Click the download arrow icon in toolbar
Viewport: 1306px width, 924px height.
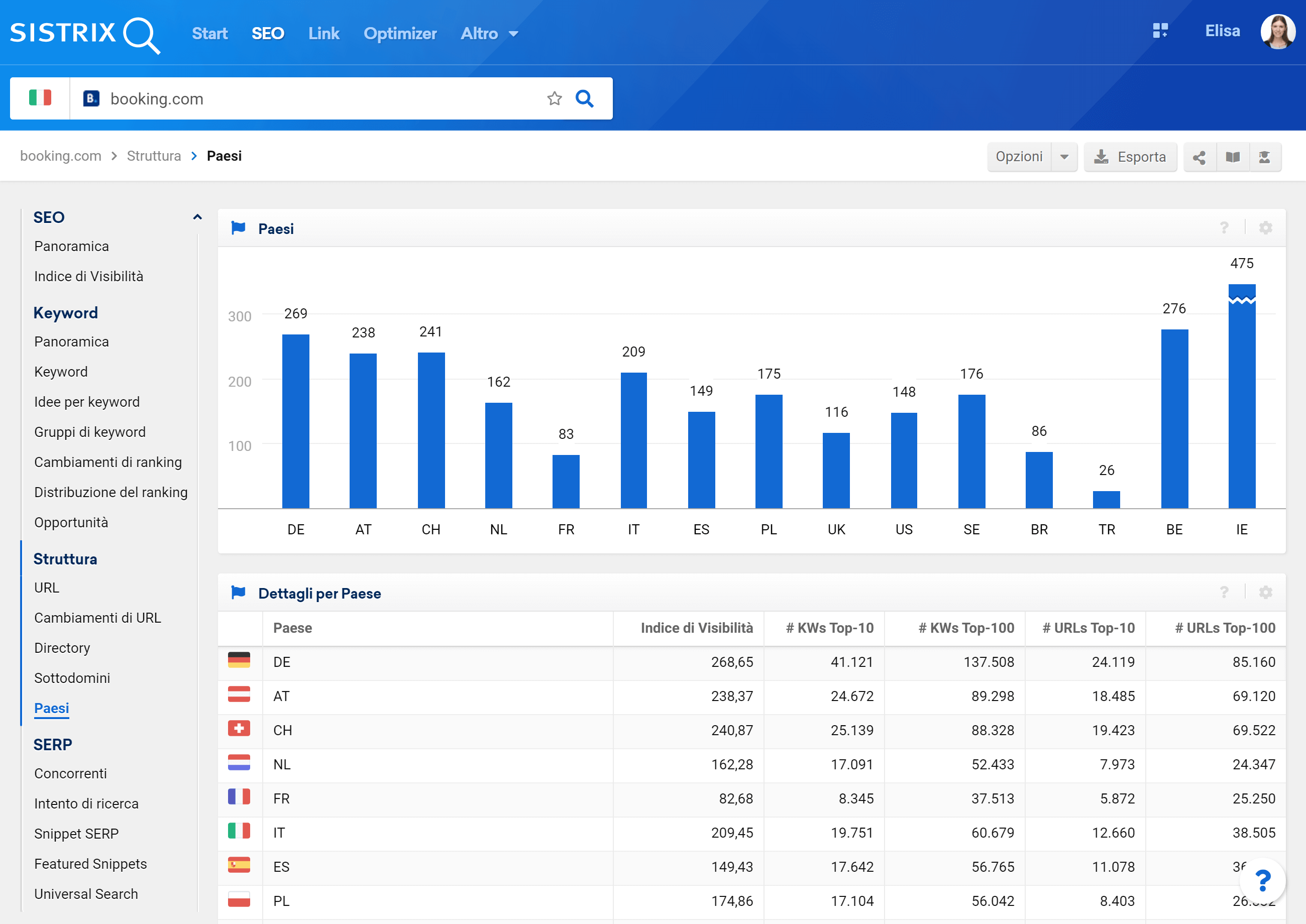(1100, 156)
